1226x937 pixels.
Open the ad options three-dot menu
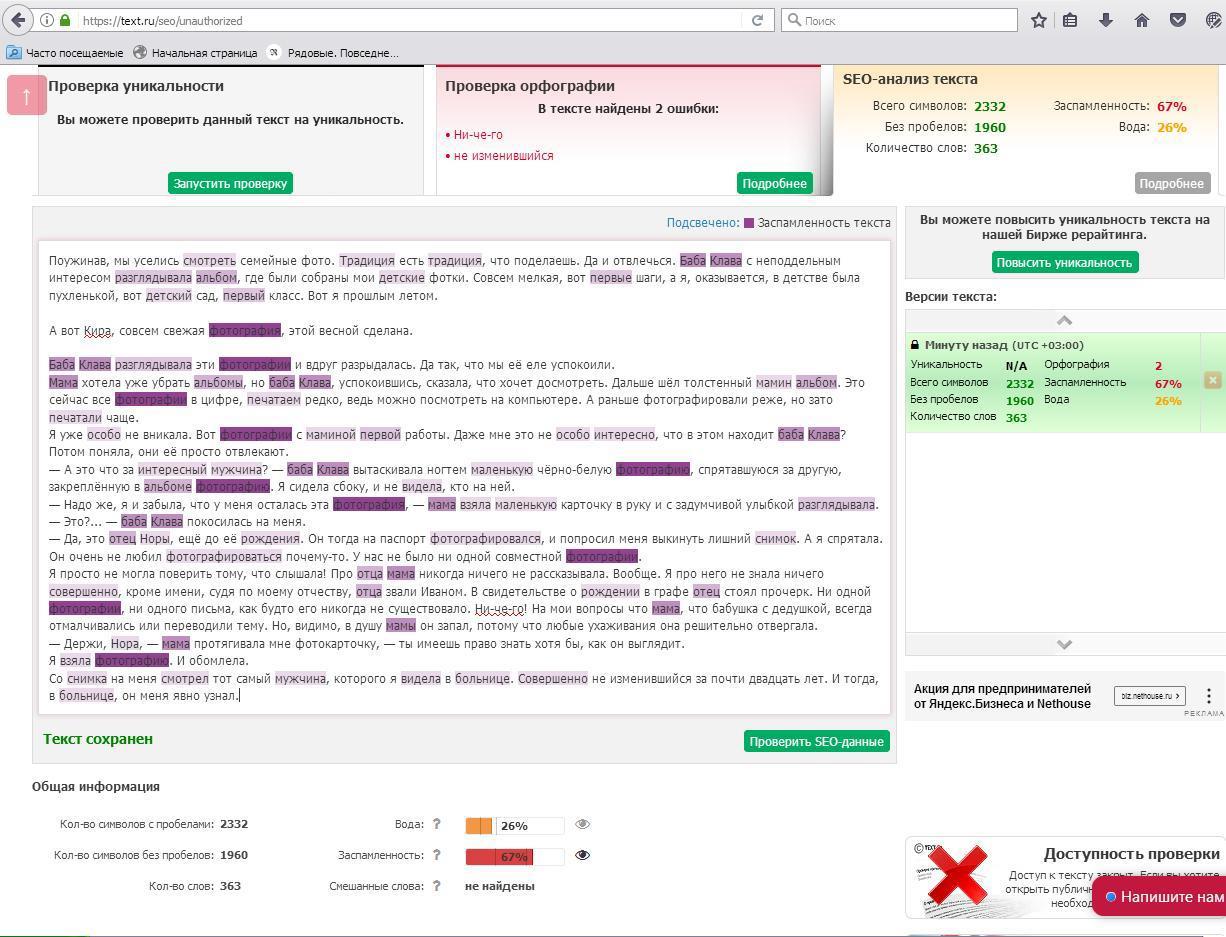[1208, 695]
